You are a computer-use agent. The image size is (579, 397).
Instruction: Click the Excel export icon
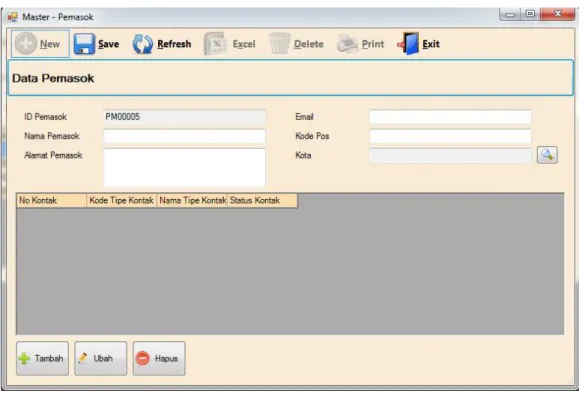pyautogui.click(x=215, y=44)
